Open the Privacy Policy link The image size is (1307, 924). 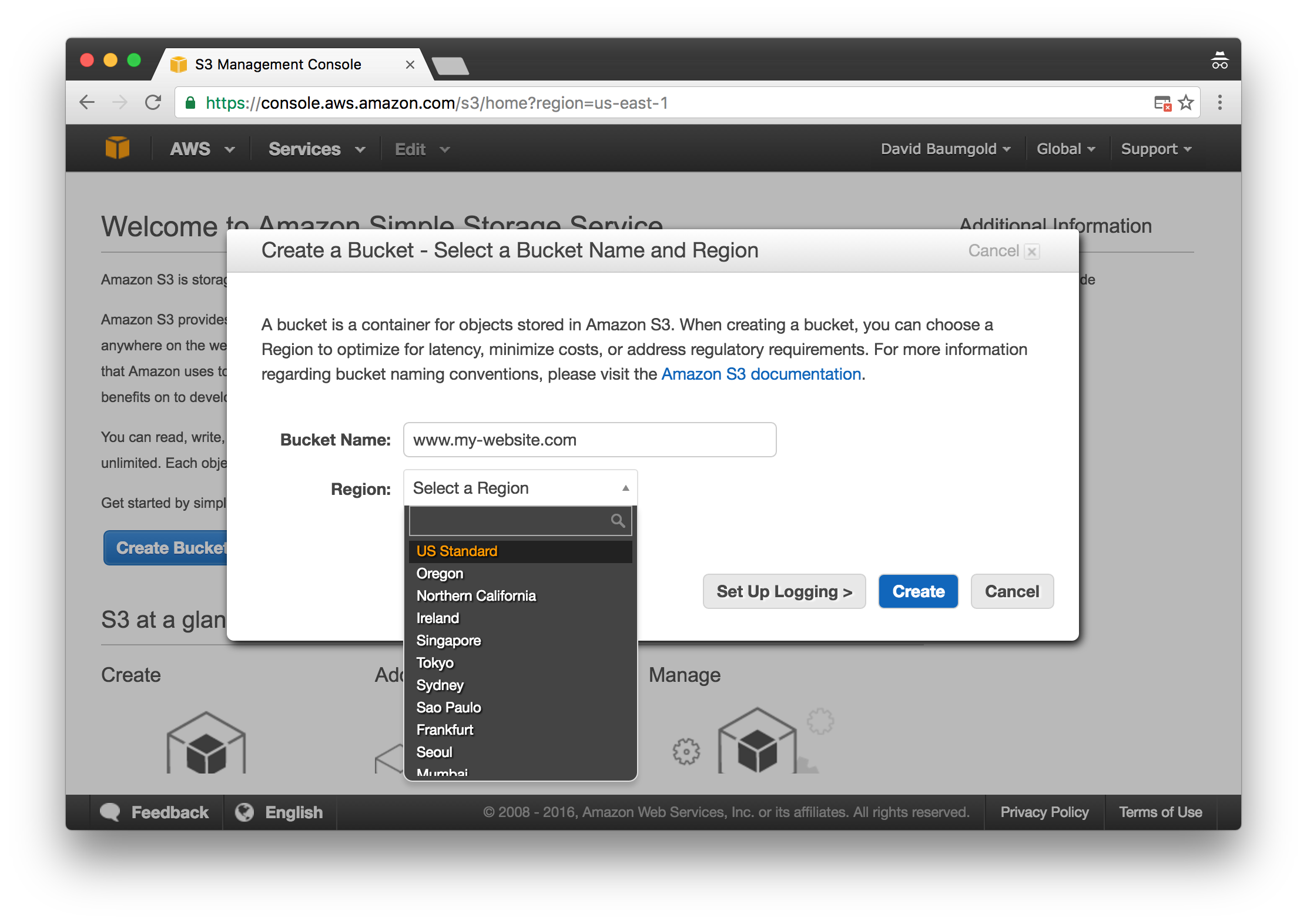(1044, 812)
